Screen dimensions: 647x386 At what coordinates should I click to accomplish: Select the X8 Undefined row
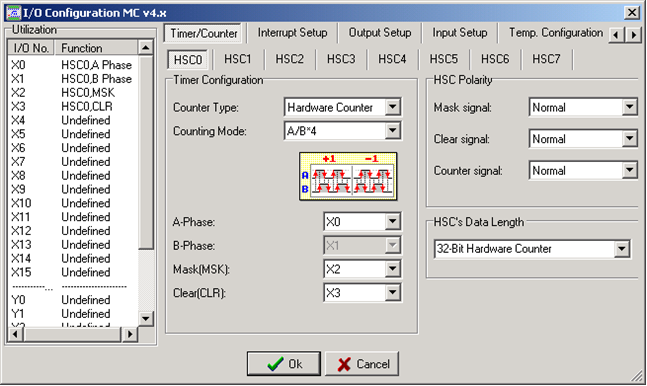(x=73, y=175)
